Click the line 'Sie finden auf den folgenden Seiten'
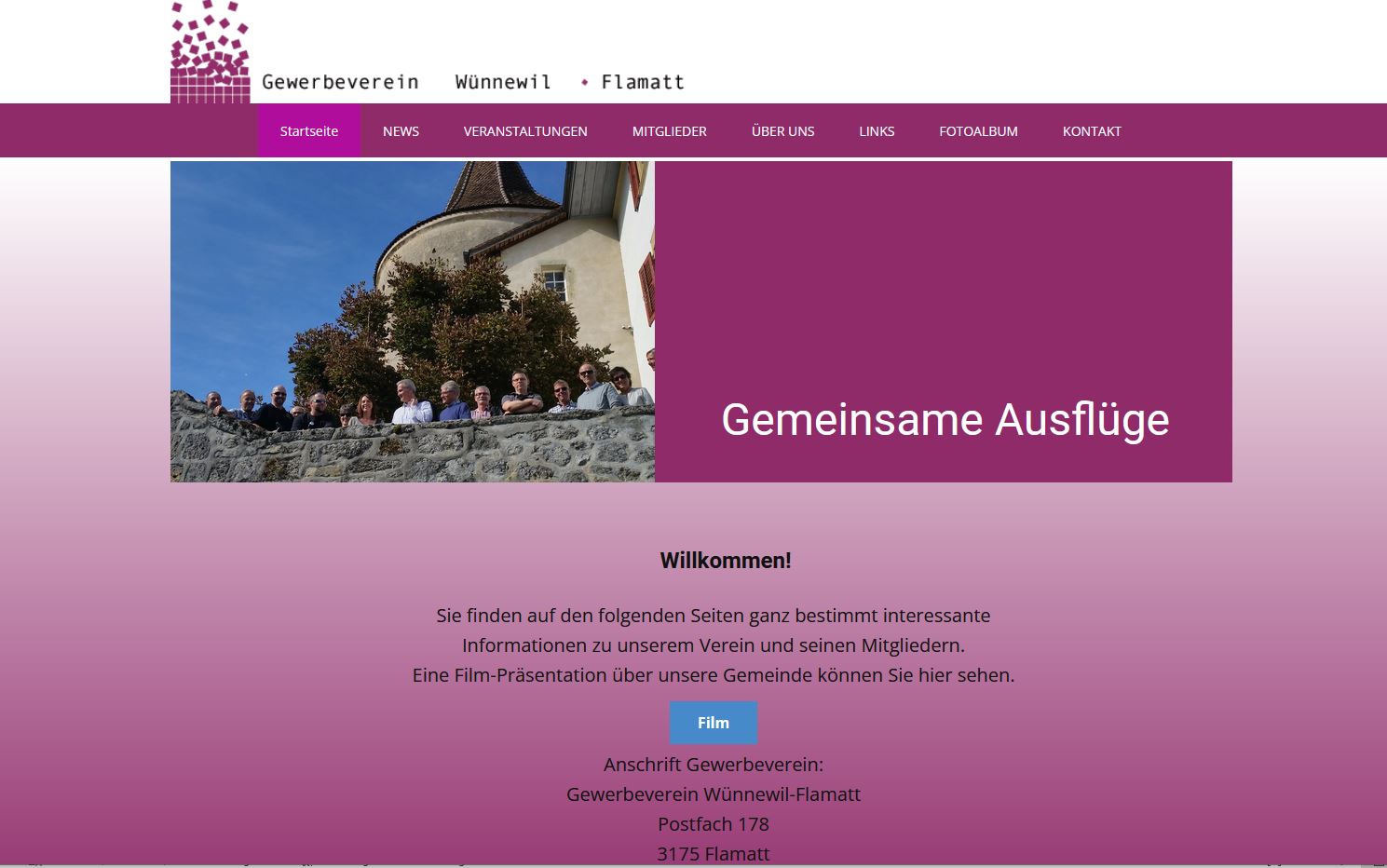 pyautogui.click(x=714, y=616)
